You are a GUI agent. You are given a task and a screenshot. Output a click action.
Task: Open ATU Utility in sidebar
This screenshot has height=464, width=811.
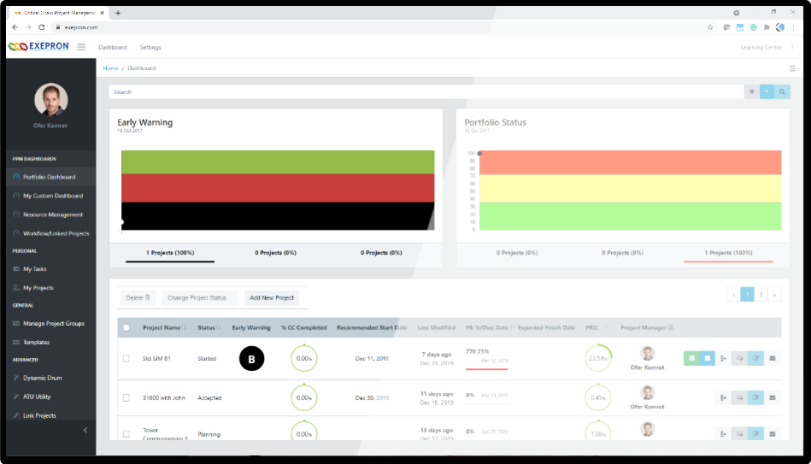point(51,396)
